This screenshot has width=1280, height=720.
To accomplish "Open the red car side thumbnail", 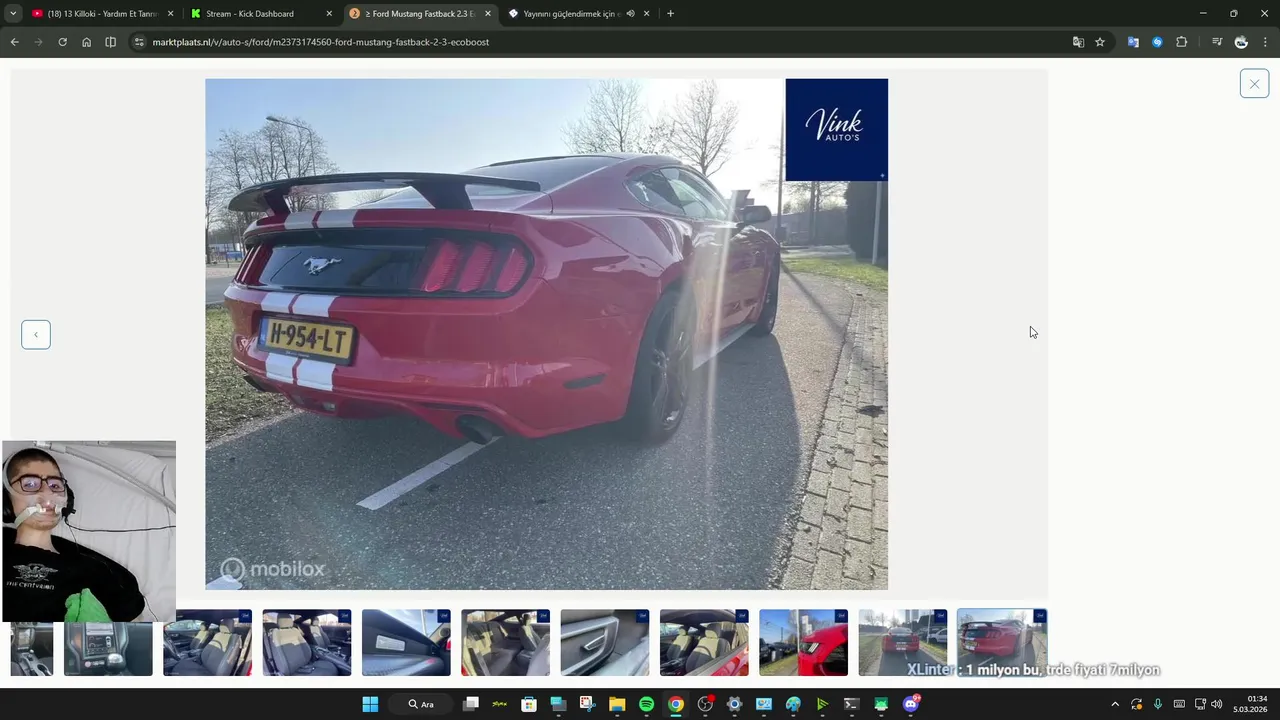I will pos(803,642).
